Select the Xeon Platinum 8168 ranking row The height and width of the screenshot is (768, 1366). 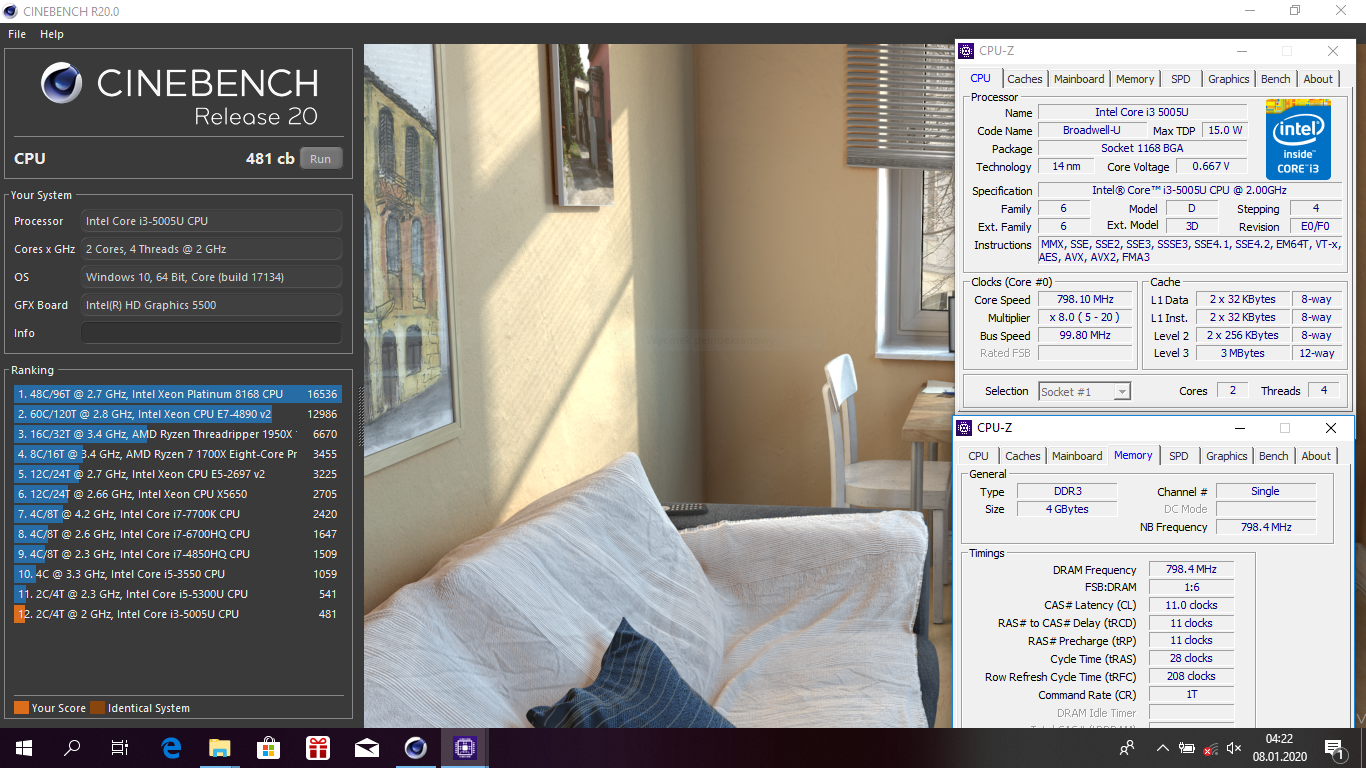tap(178, 394)
